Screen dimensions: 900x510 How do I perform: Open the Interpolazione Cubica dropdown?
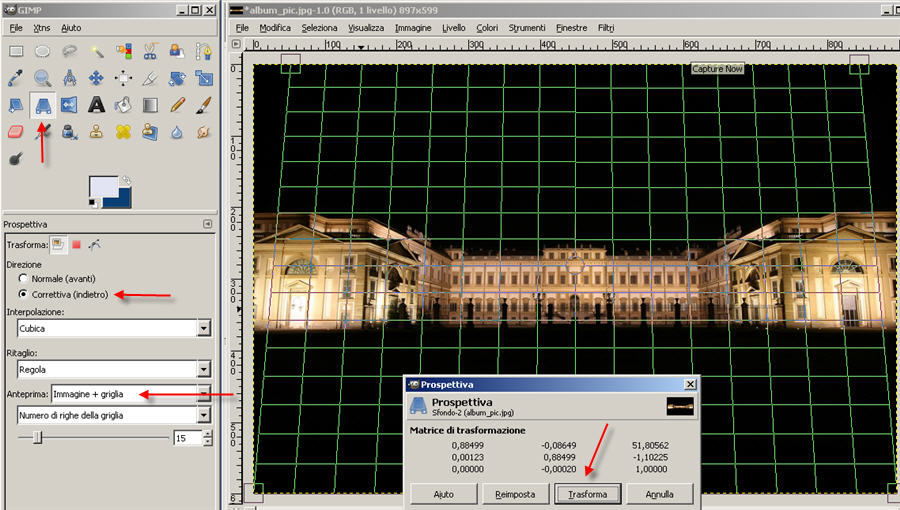(x=204, y=328)
